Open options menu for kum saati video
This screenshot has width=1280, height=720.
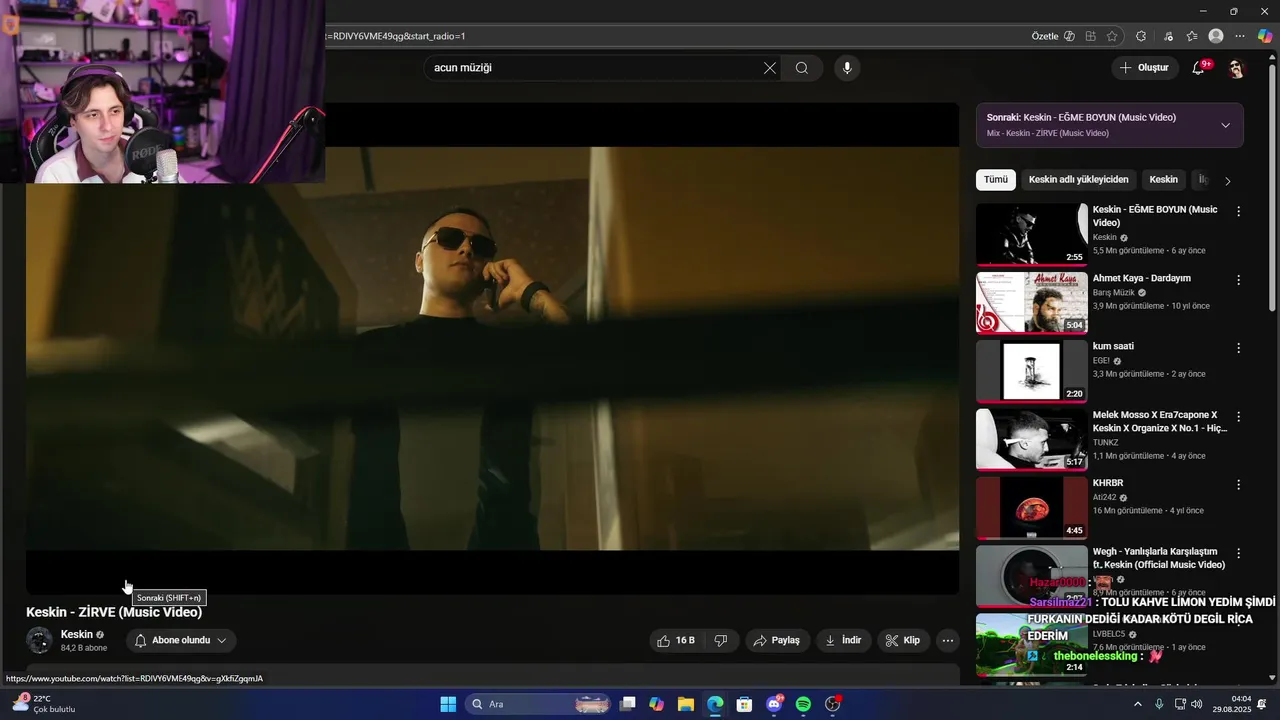tap(1238, 348)
